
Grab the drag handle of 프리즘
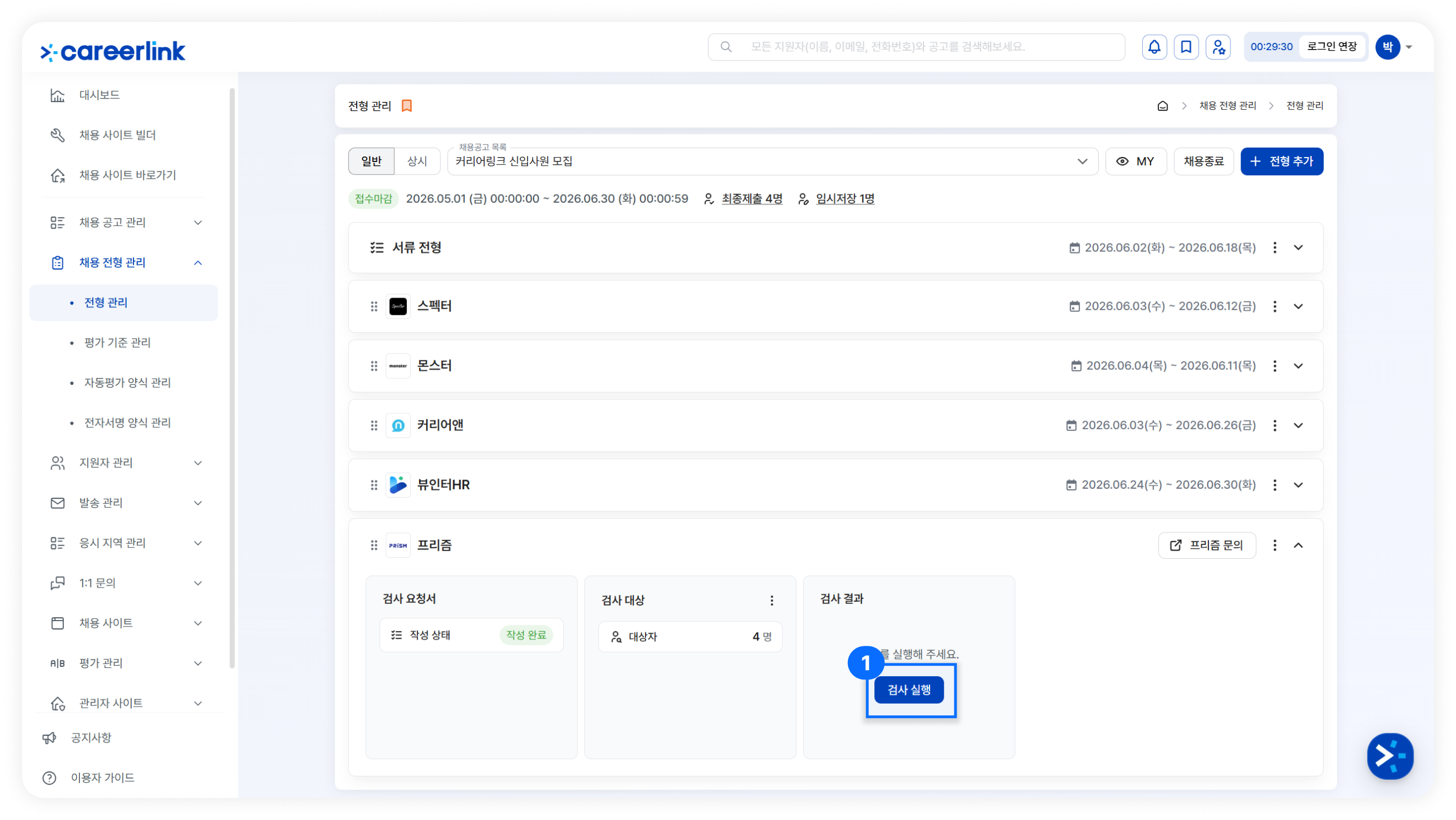tap(374, 546)
